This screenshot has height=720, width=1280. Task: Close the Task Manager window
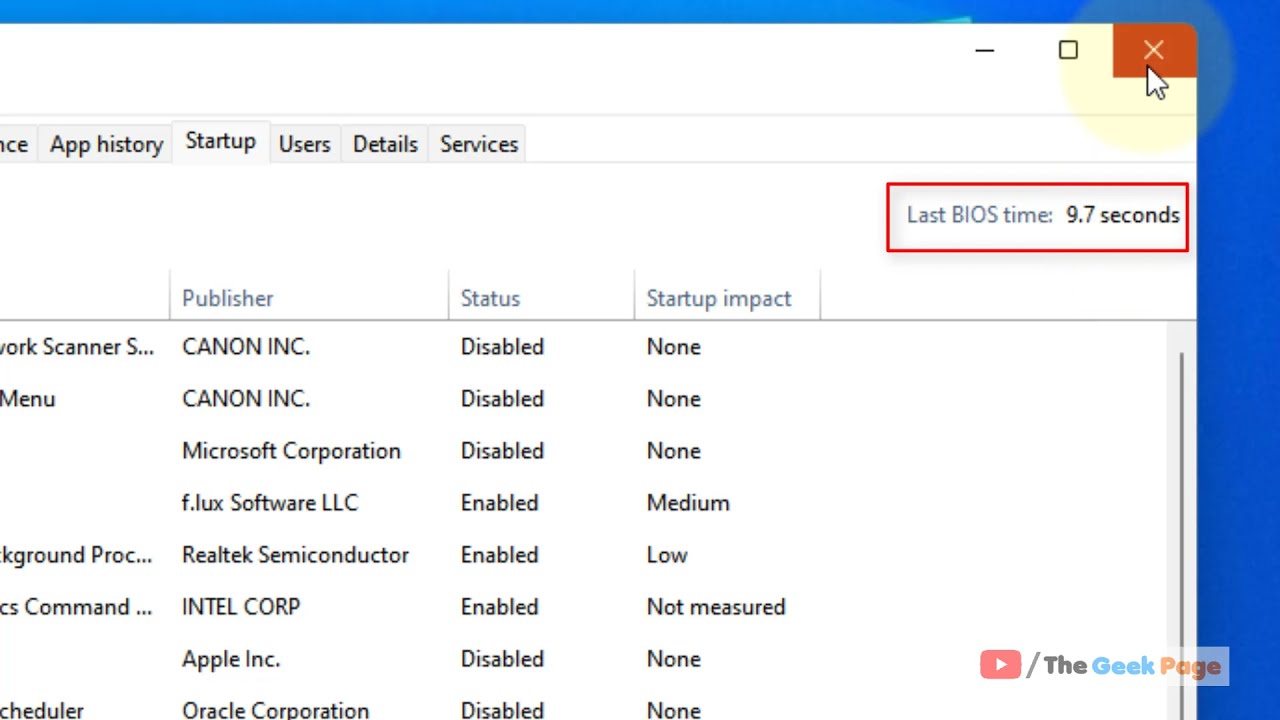click(1154, 50)
